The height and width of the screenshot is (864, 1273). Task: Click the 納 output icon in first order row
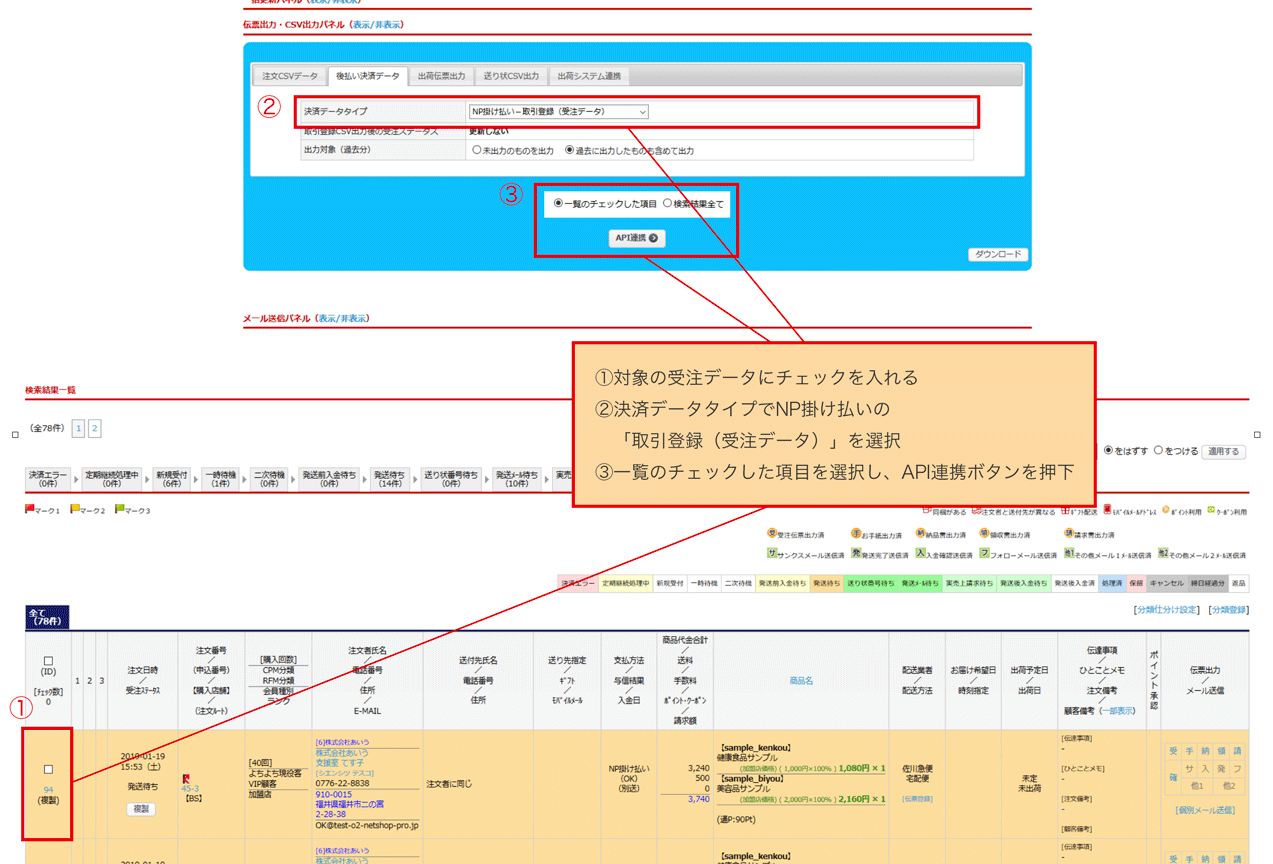[1205, 751]
